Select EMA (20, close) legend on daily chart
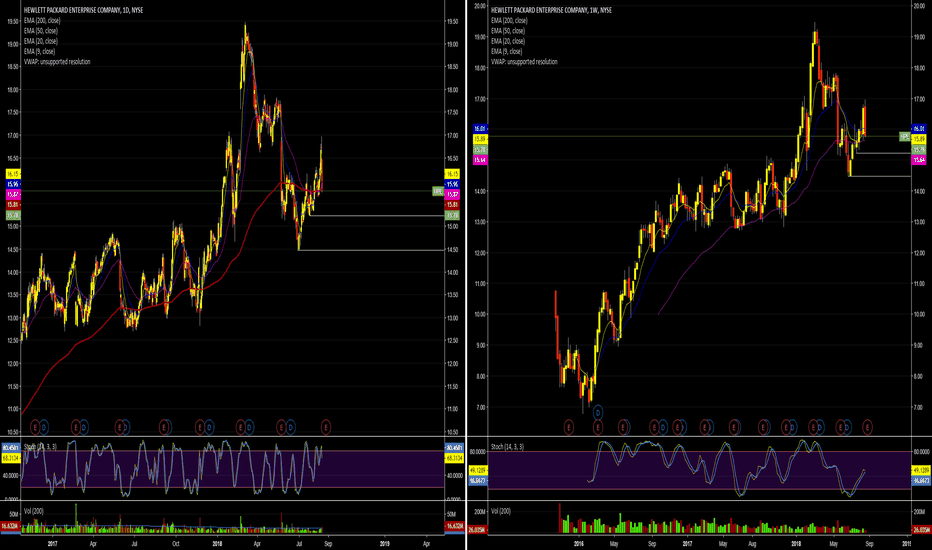Screen dimensions: 932x550 coord(40,41)
